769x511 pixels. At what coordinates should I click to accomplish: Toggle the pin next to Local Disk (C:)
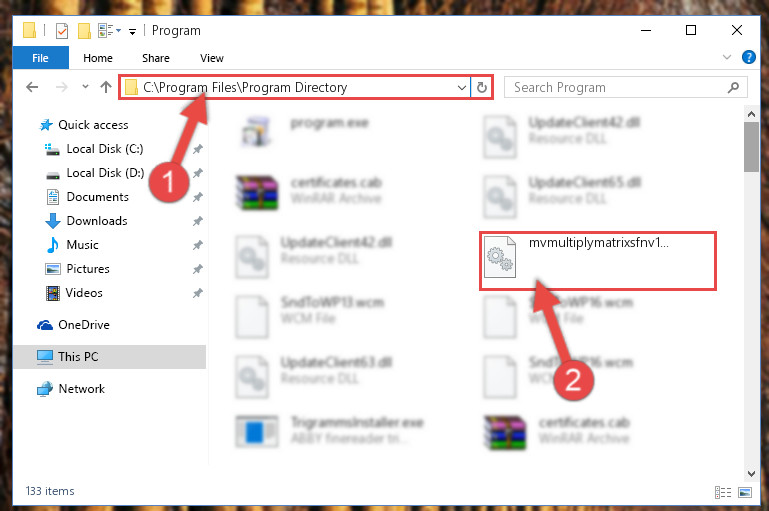pos(198,149)
